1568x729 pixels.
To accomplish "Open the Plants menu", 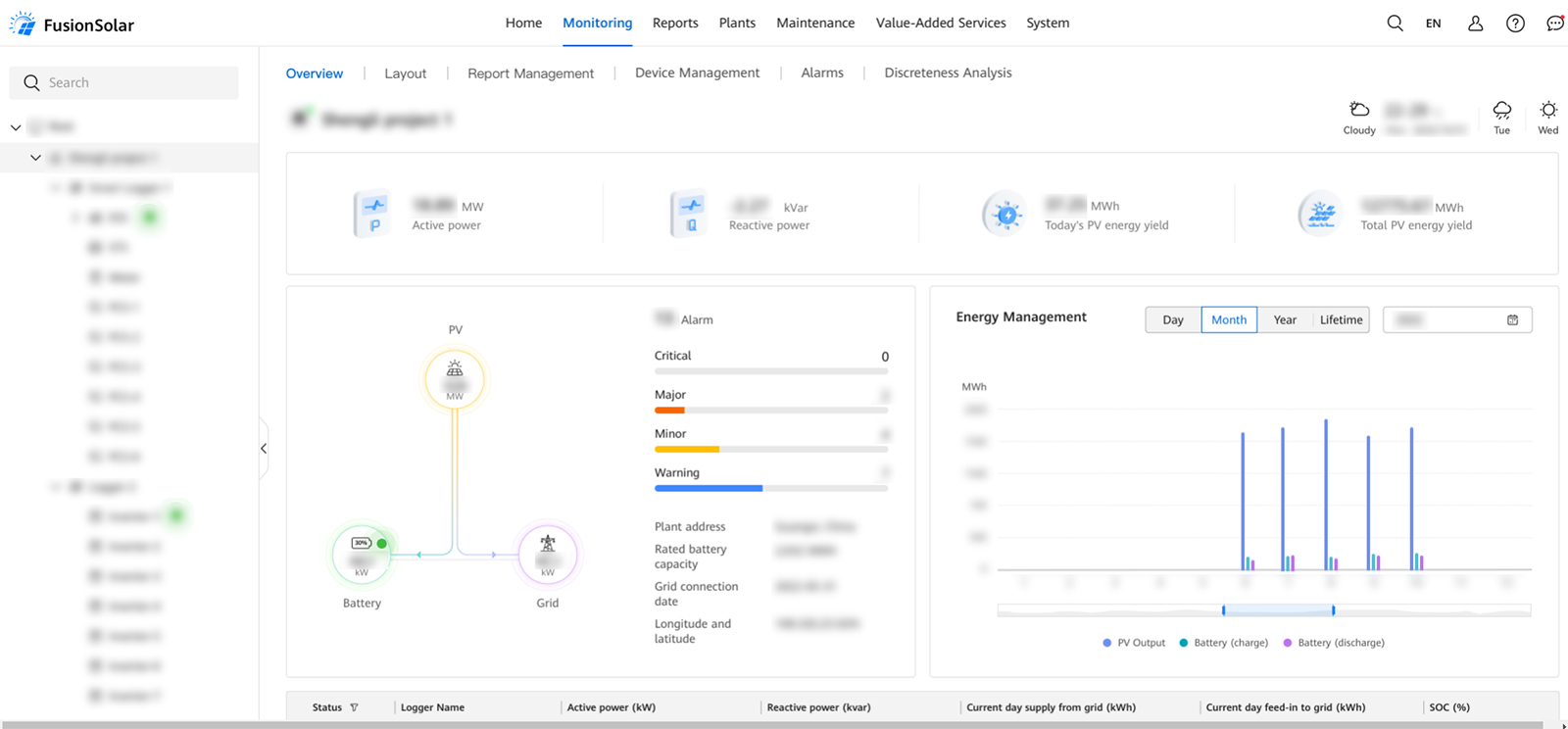I will coord(737,23).
